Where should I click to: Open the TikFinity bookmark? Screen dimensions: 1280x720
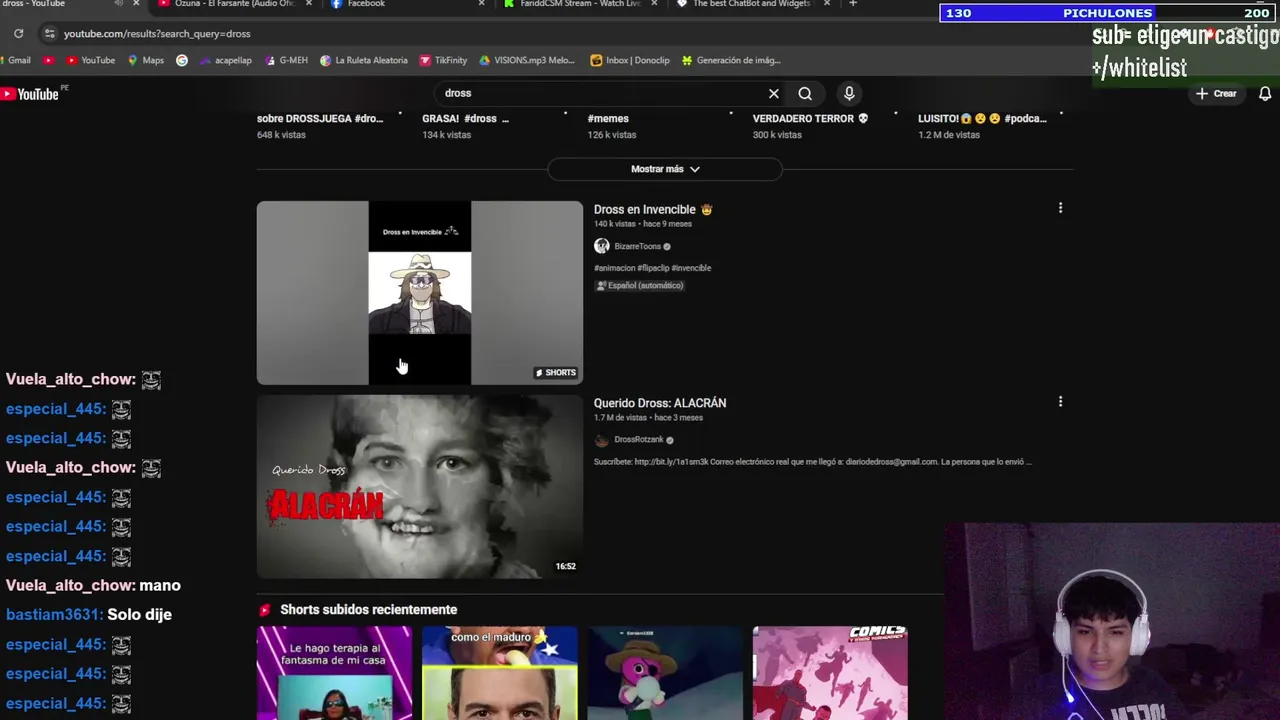[444, 60]
